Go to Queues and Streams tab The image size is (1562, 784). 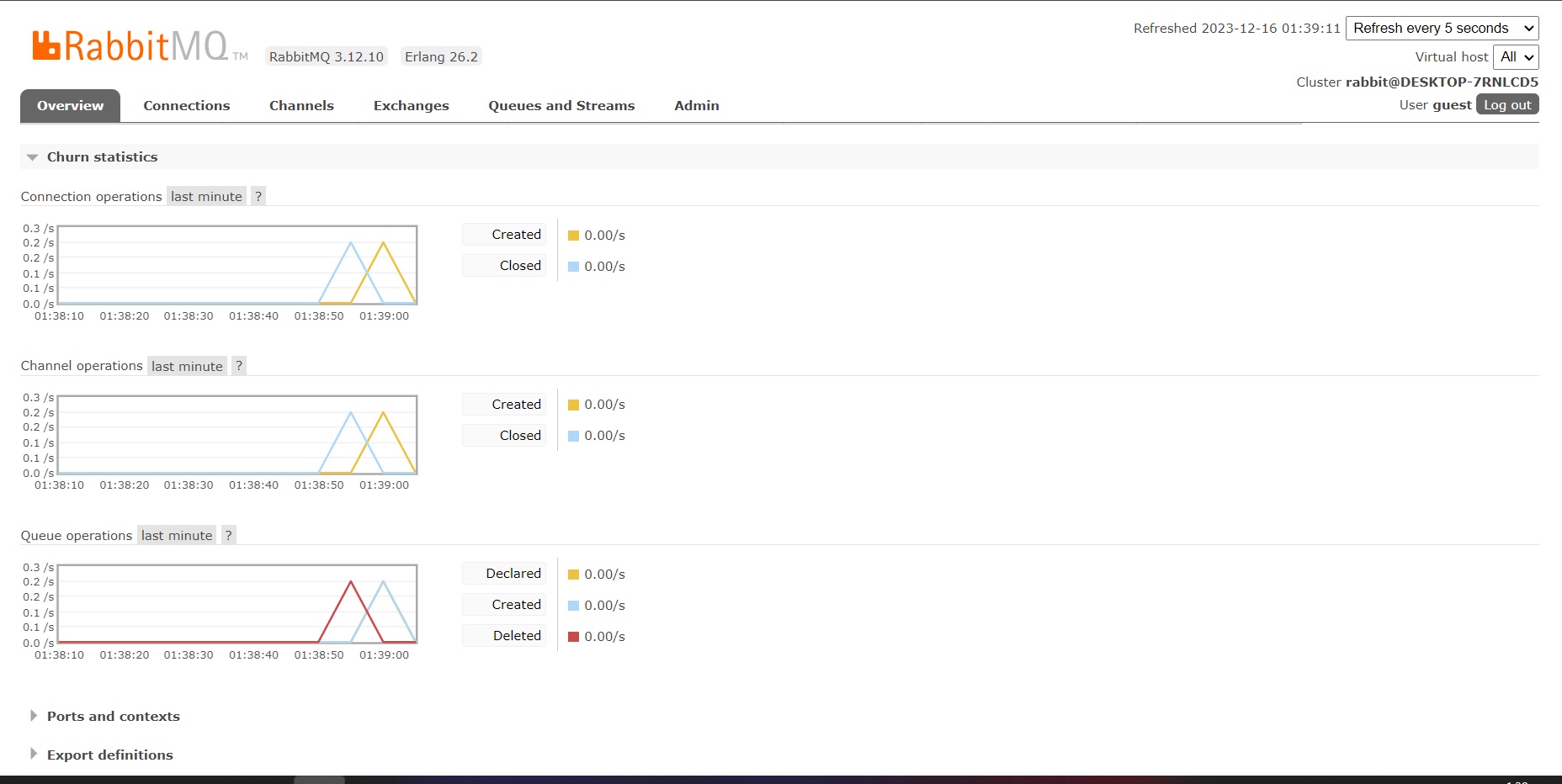pos(561,106)
